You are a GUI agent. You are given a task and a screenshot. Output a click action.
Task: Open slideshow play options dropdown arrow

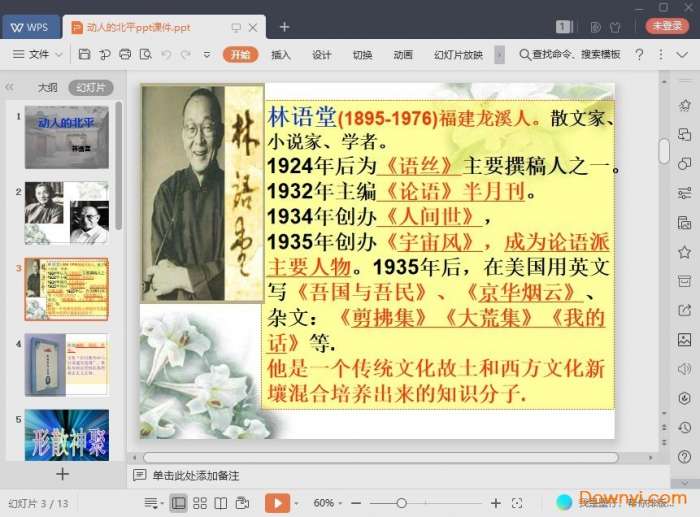coord(296,504)
